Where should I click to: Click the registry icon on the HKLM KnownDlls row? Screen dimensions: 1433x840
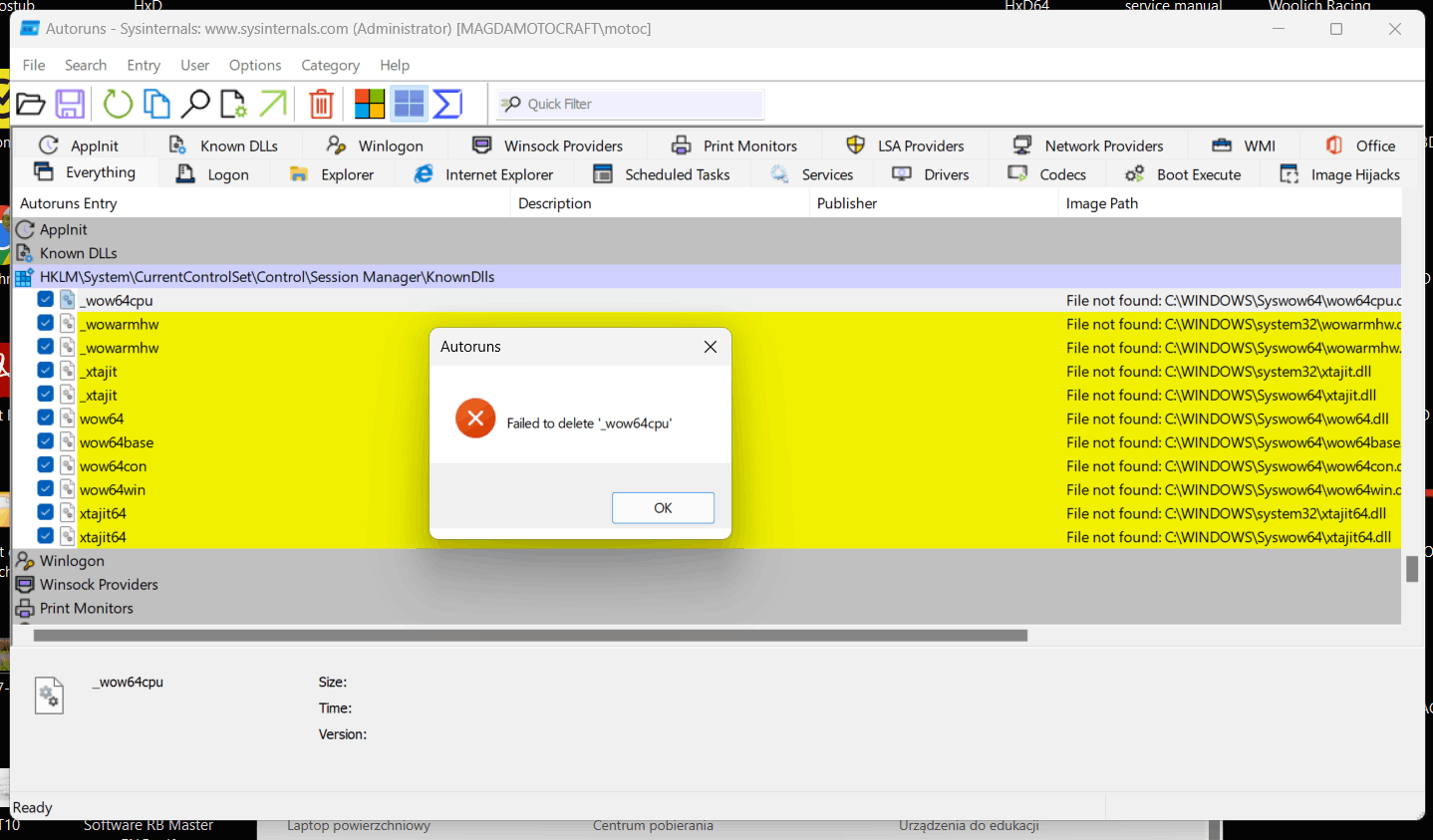click(x=25, y=277)
